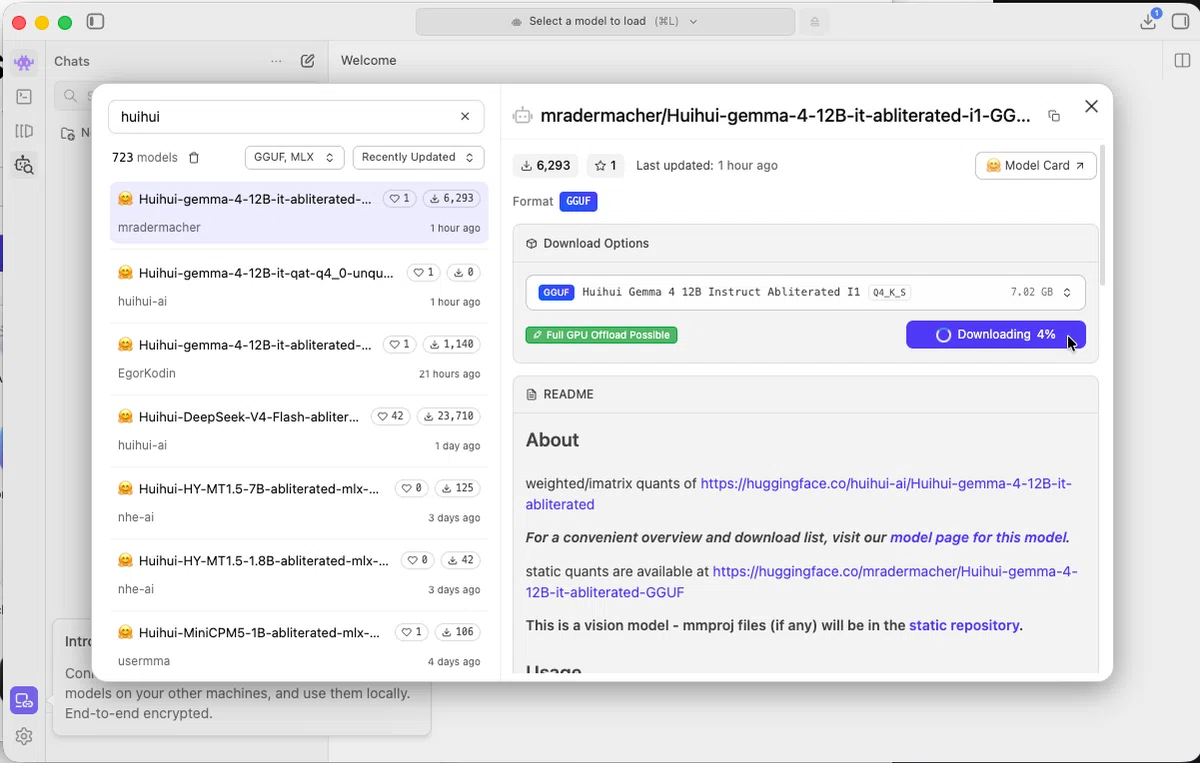This screenshot has width=1200, height=763.
Task: Open the Select a model to load dropdown
Action: click(x=605, y=21)
